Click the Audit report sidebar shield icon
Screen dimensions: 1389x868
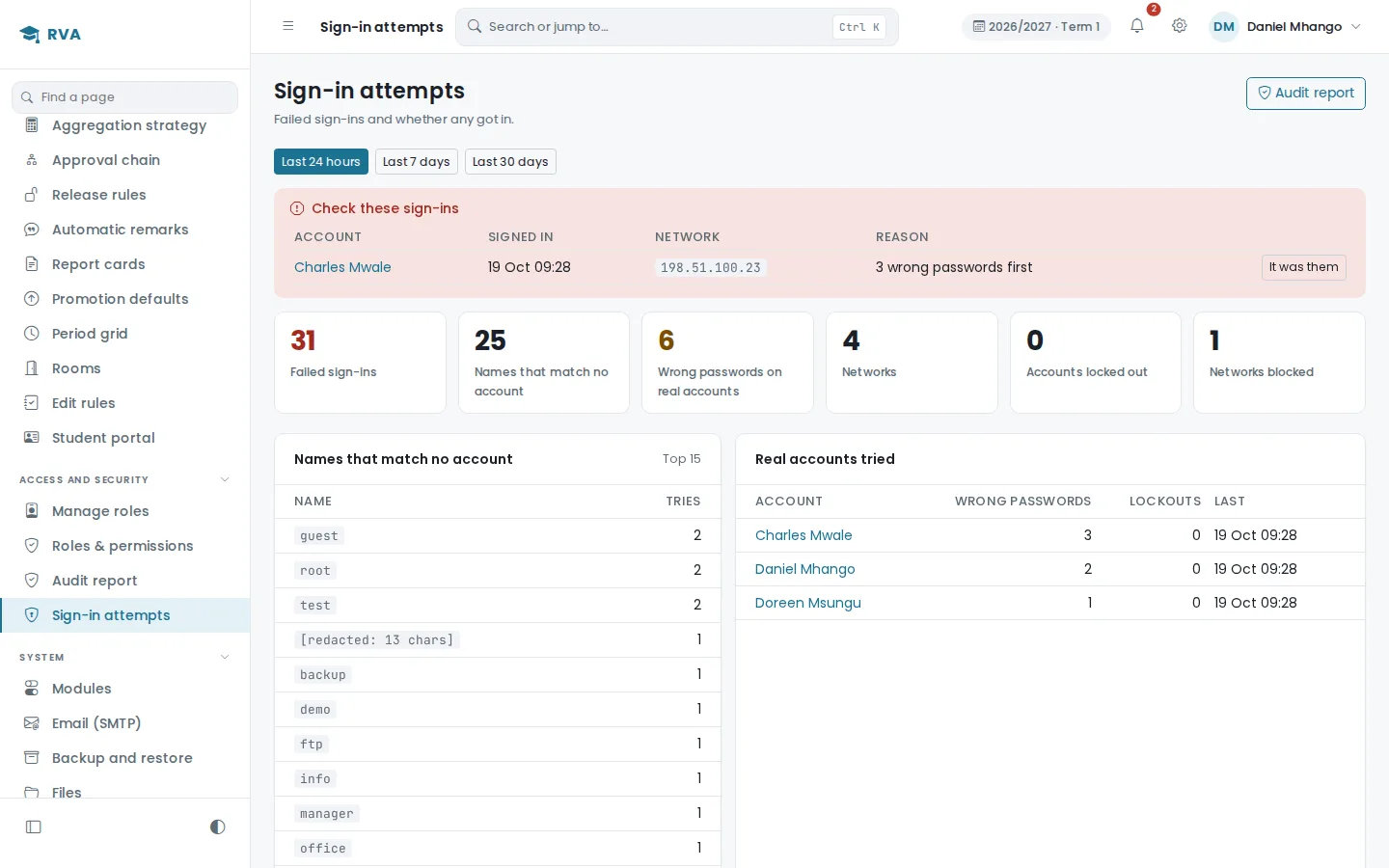[32, 581]
